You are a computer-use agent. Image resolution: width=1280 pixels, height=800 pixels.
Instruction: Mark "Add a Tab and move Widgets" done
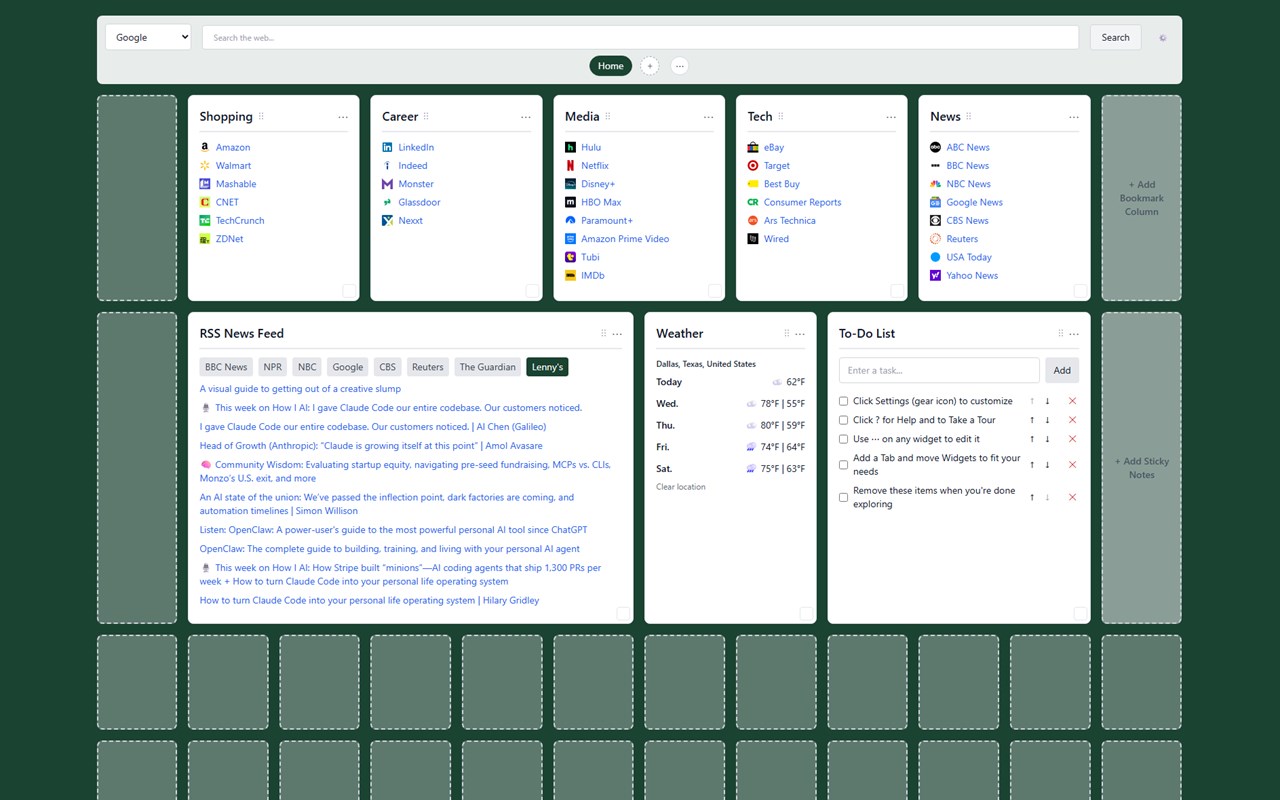pyautogui.click(x=844, y=465)
